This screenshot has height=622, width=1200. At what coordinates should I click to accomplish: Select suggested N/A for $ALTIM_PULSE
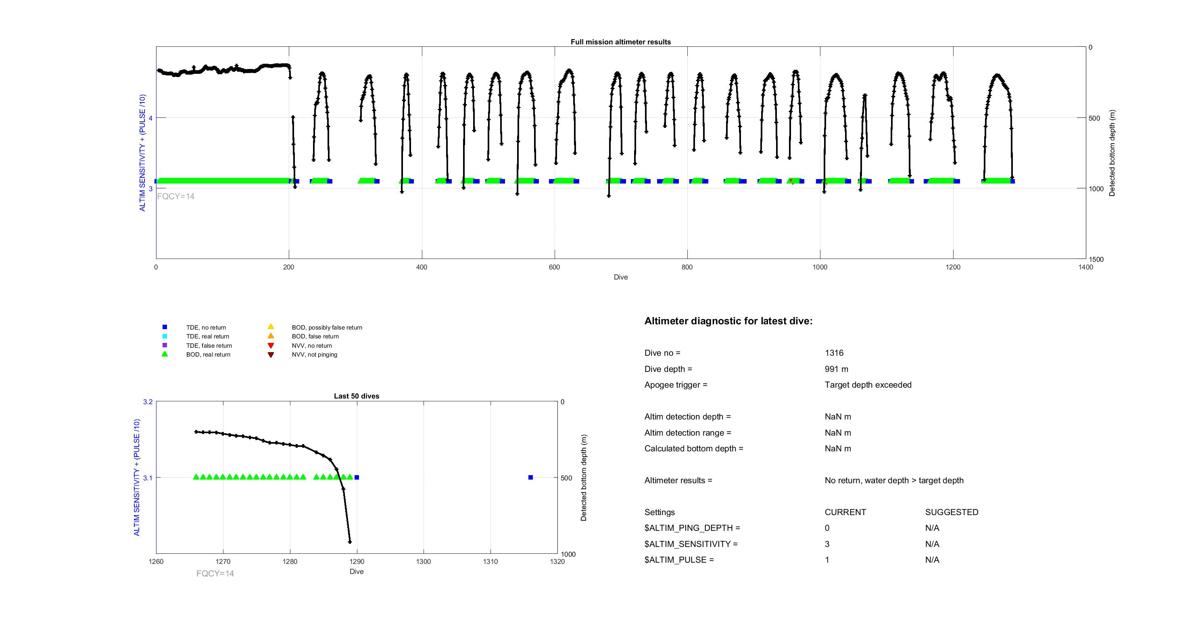(x=932, y=560)
